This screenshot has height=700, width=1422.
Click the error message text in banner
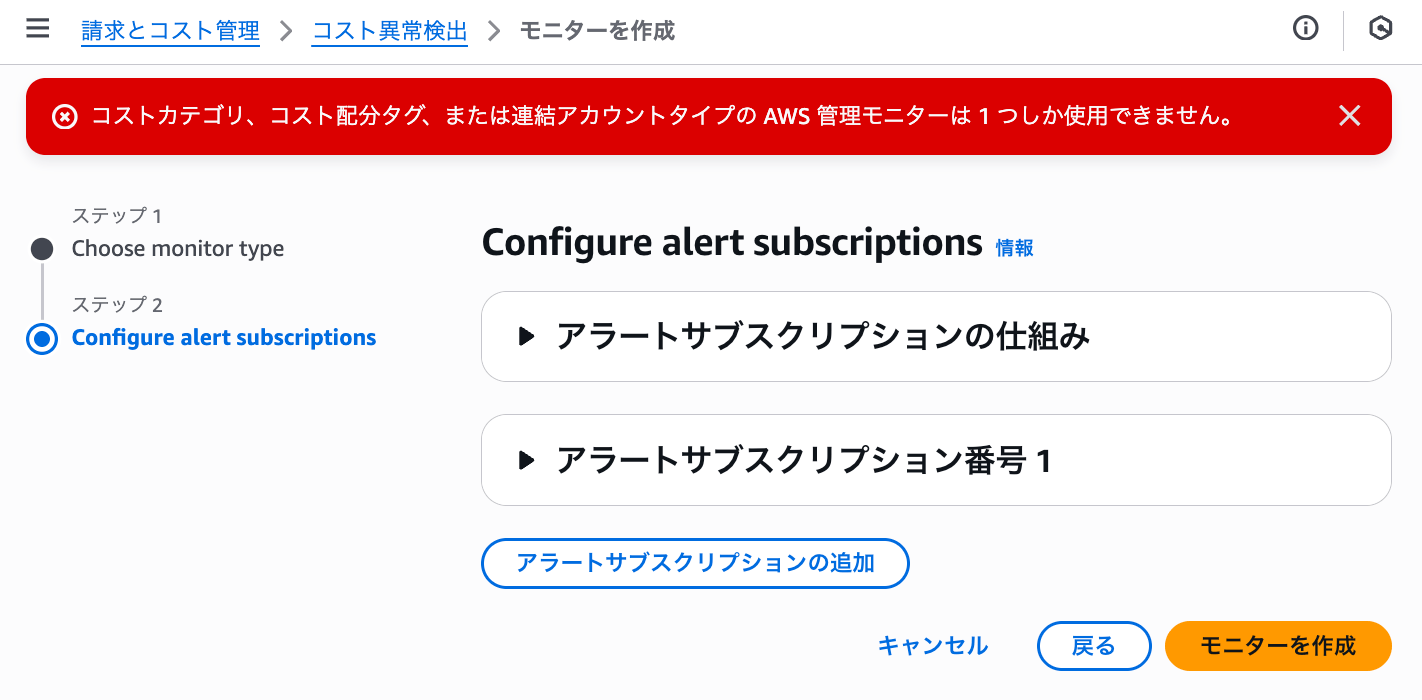[x=660, y=117]
